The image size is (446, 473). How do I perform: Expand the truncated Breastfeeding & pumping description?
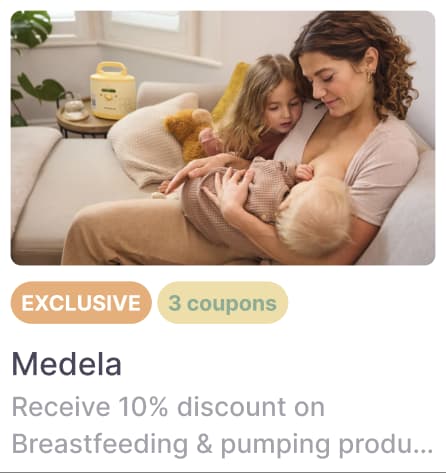coord(222,444)
